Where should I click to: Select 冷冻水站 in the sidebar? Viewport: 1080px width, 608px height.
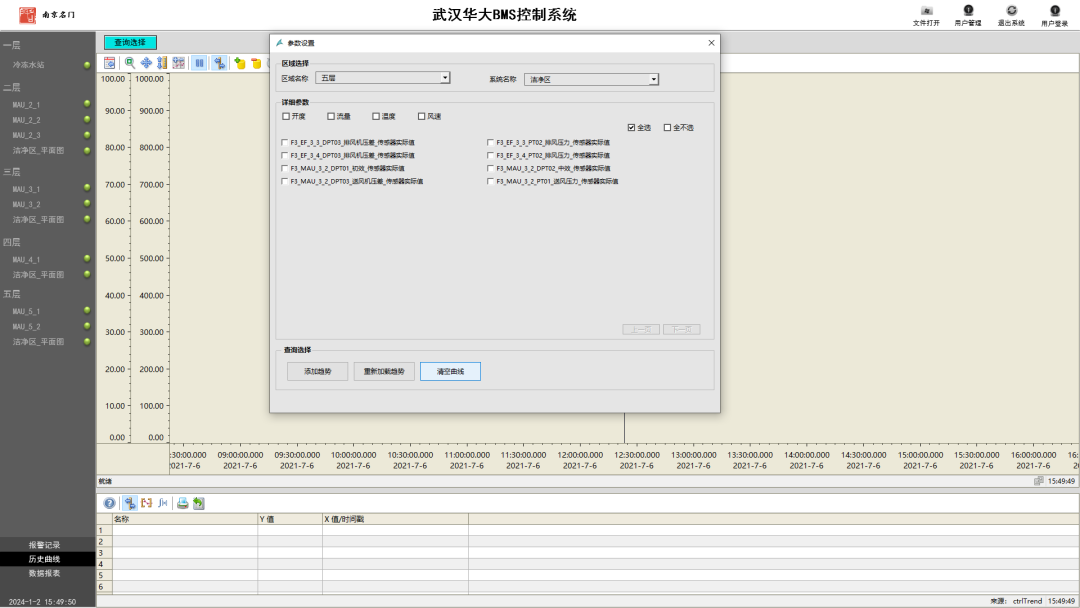coord(28,65)
